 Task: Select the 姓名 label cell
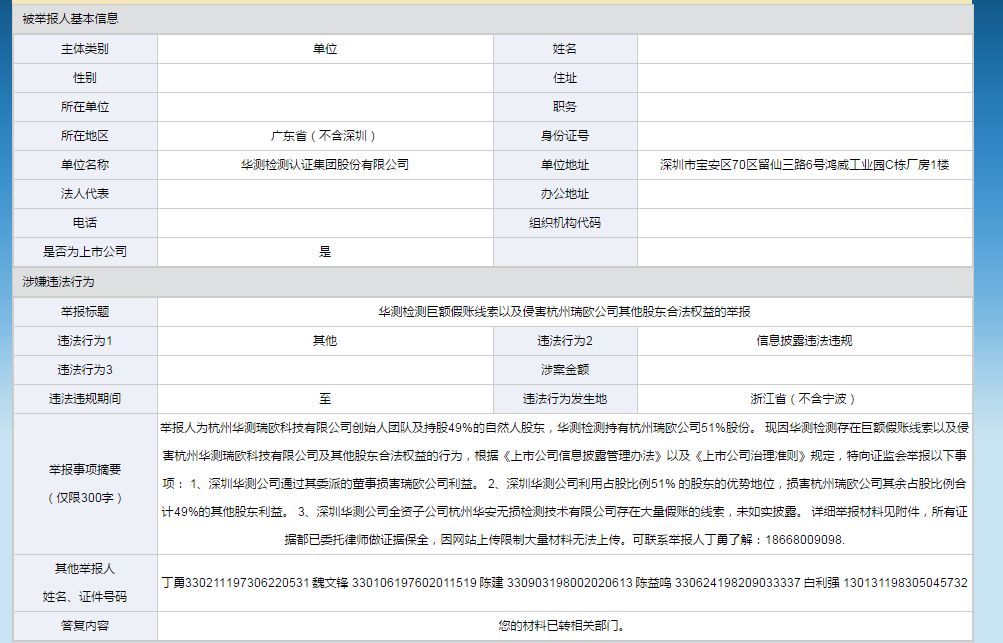pos(565,49)
